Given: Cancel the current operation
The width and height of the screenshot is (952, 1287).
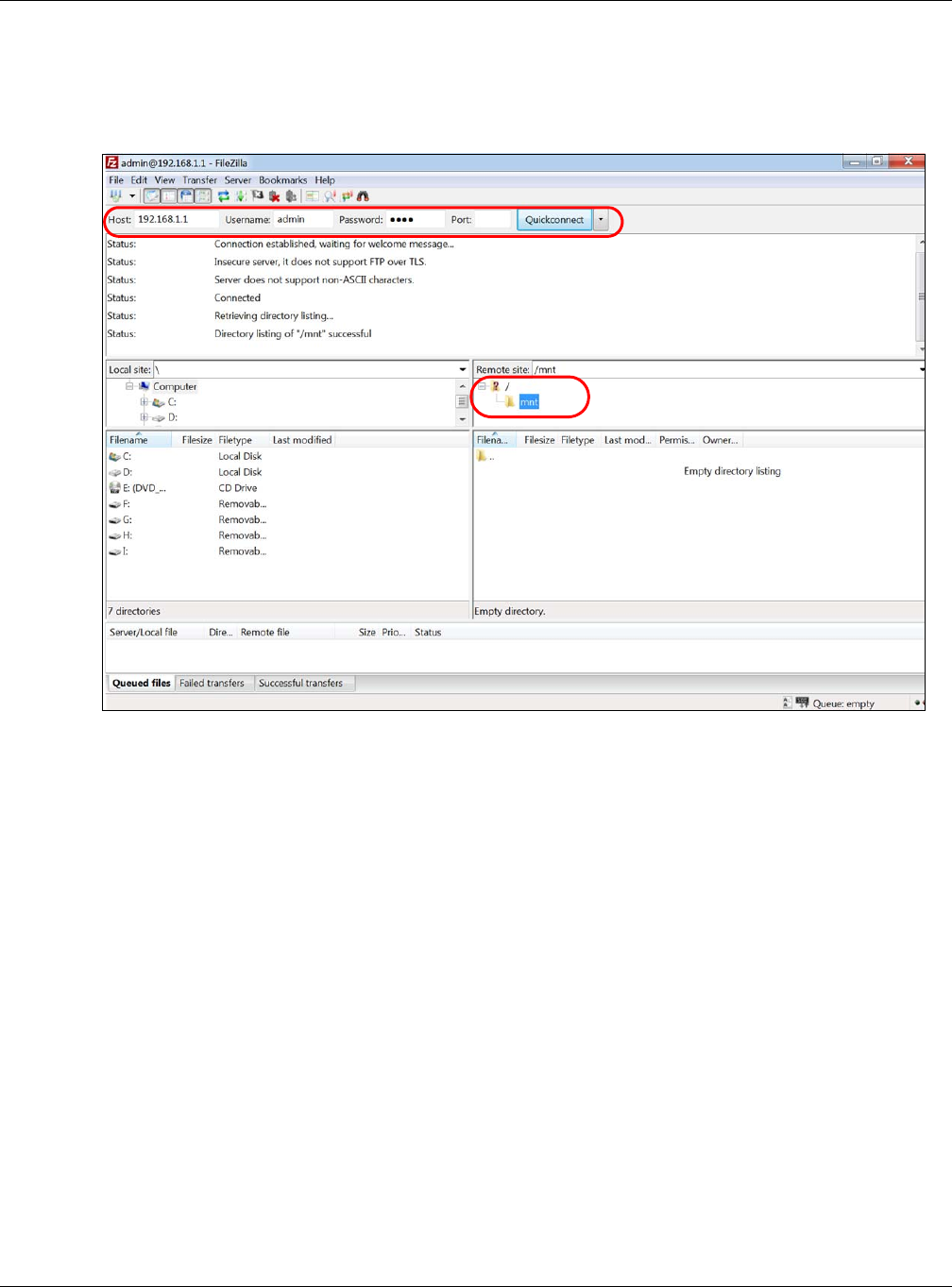Looking at the screenshot, I should [x=257, y=196].
